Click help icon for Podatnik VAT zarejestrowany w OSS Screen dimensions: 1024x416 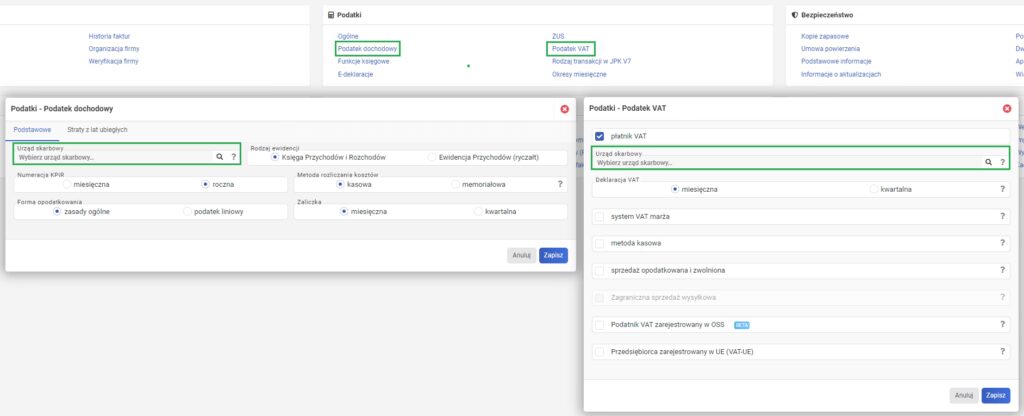pos(1002,324)
